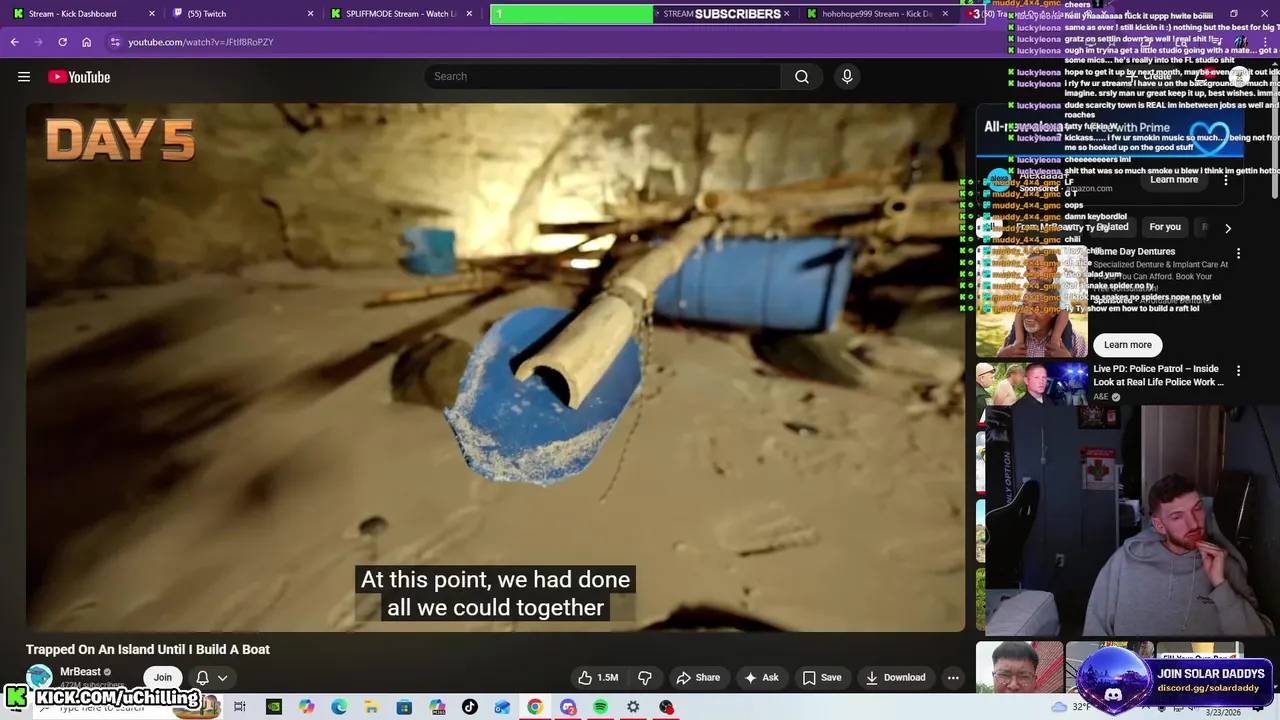Image resolution: width=1280 pixels, height=720 pixels.
Task: Open options menu on the Amazon Prime ad
Action: [1226, 180]
